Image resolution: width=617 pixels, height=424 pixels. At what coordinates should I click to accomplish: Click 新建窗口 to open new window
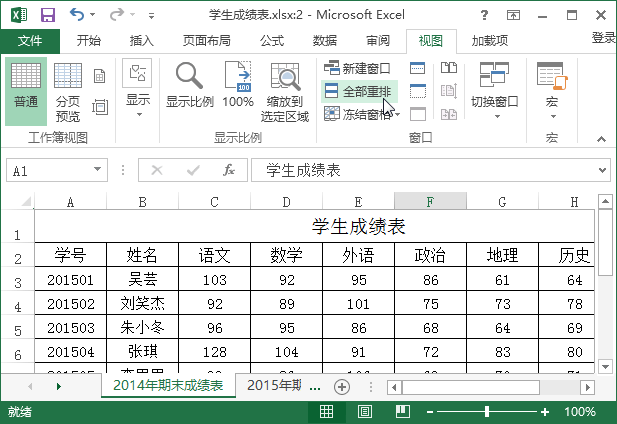pos(358,68)
